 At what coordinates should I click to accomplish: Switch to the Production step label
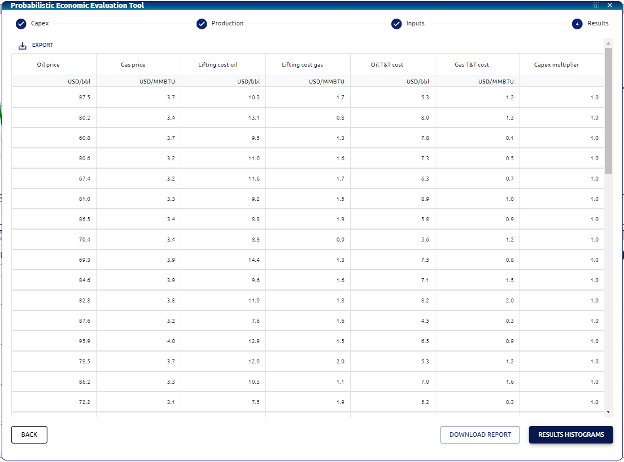click(x=227, y=23)
